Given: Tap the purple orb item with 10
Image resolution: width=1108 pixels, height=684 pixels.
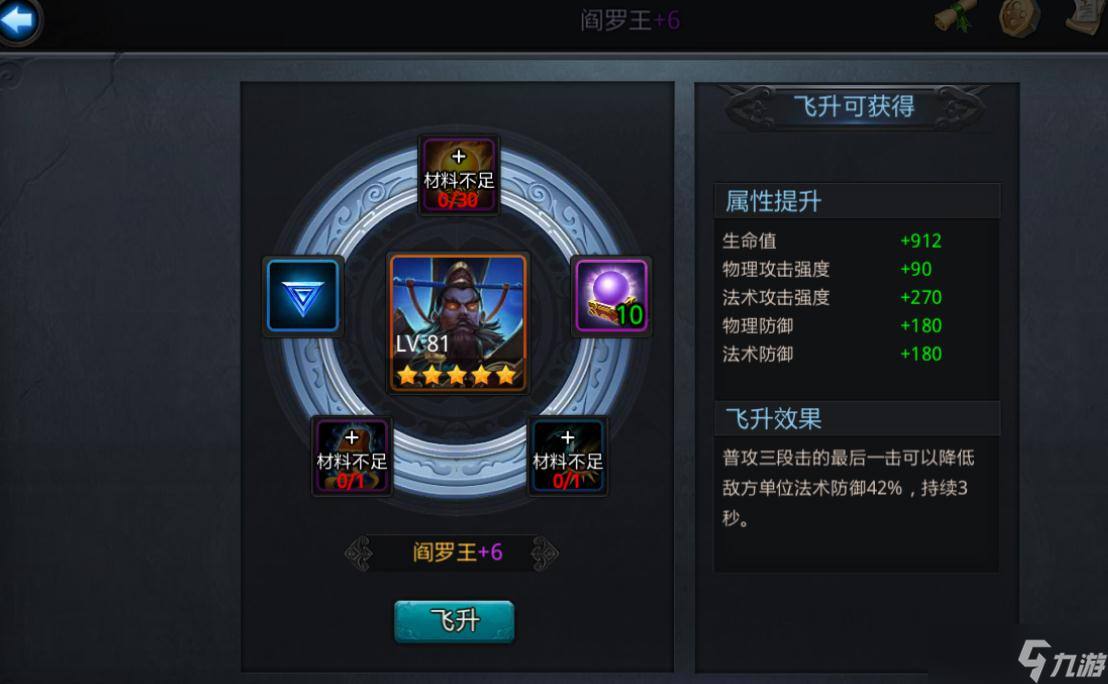Looking at the screenshot, I should (611, 295).
